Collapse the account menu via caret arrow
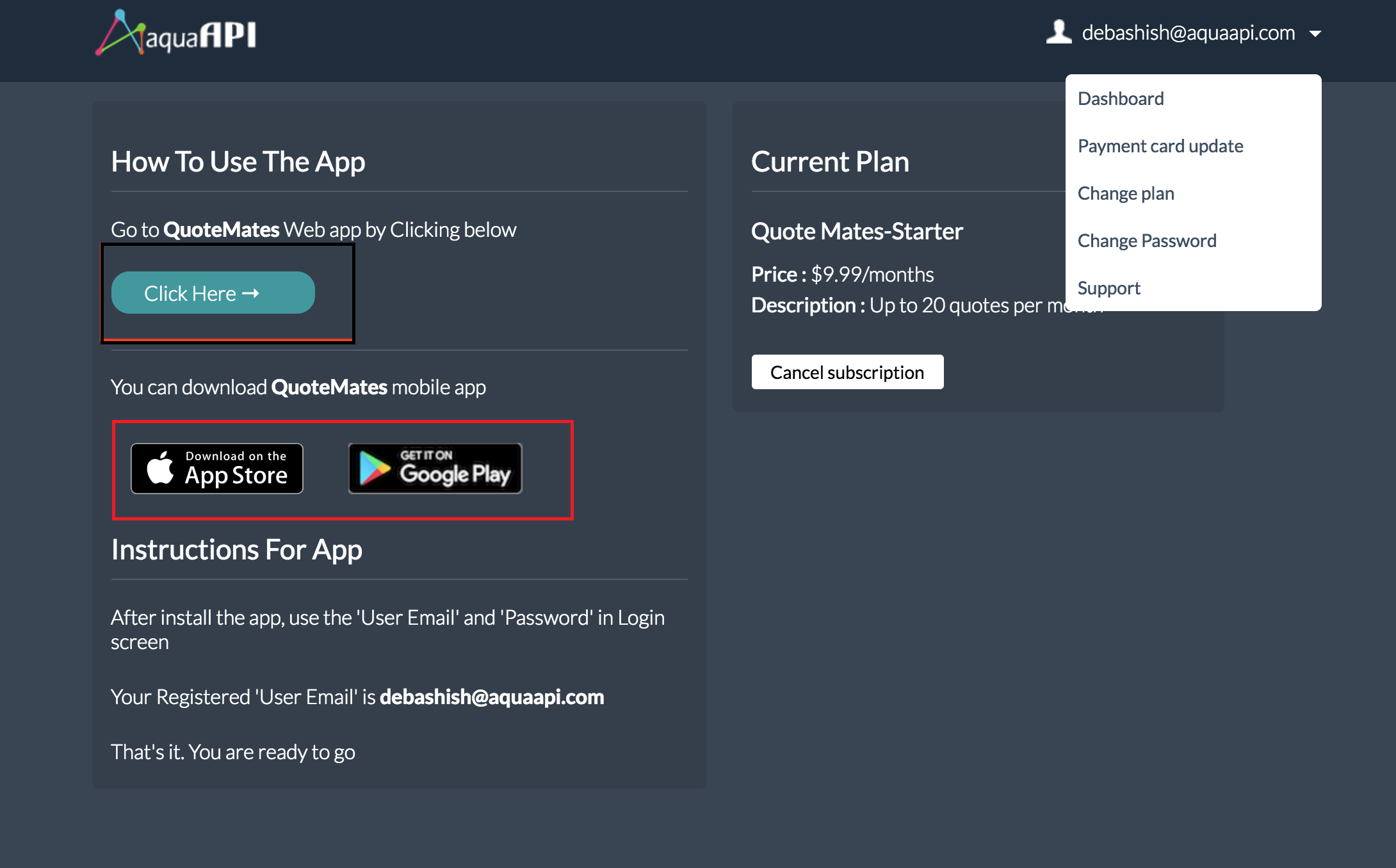 [1315, 34]
